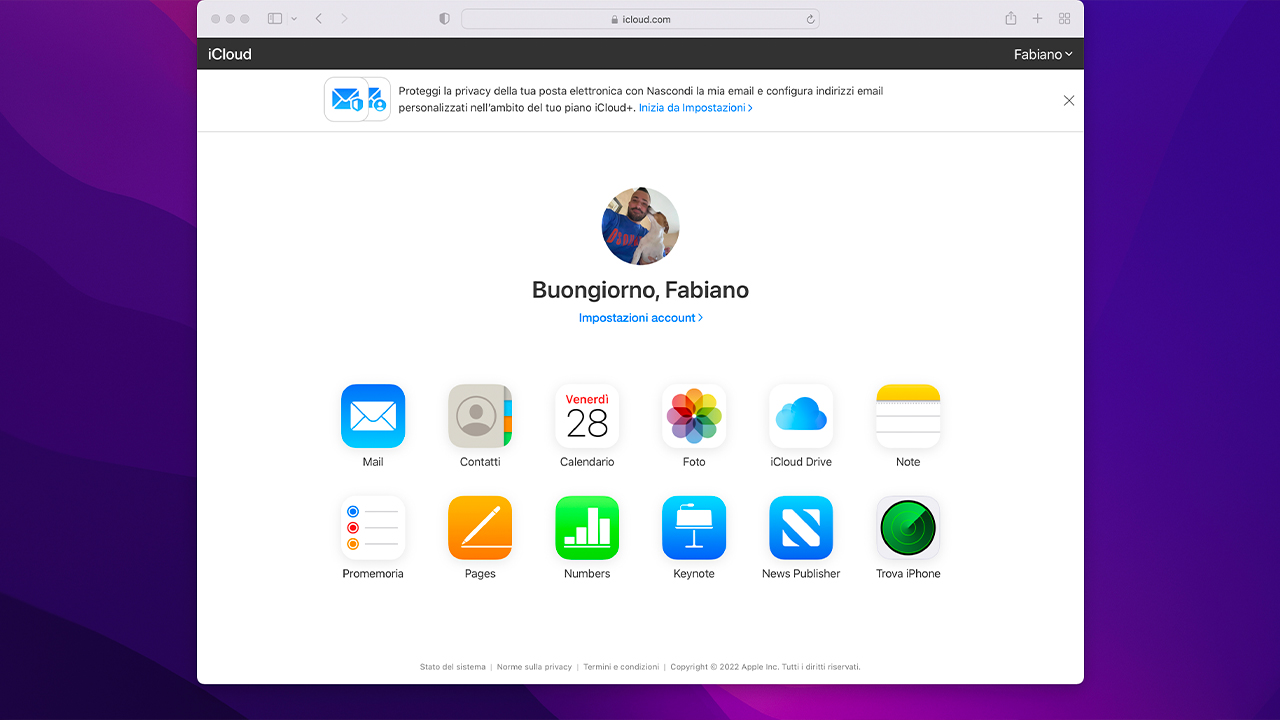The image size is (1280, 720).
Task: Open Promemoria reminders
Action: tap(373, 527)
